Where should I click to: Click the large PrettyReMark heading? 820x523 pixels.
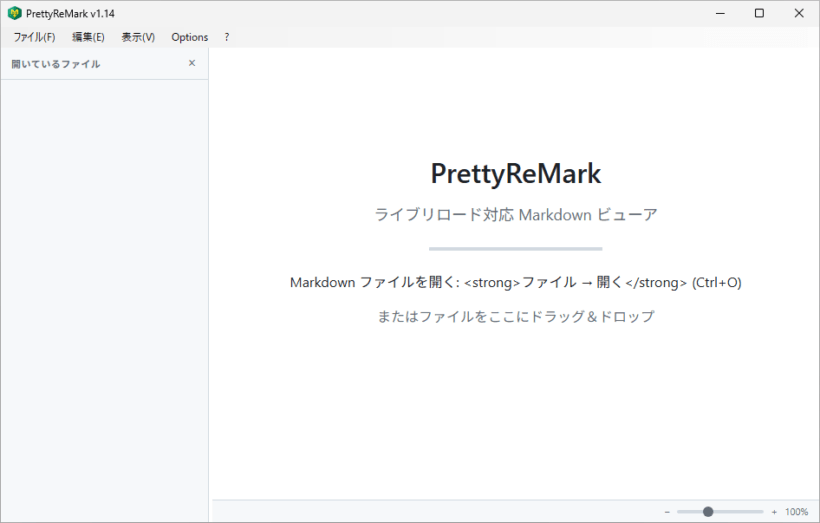pos(516,174)
